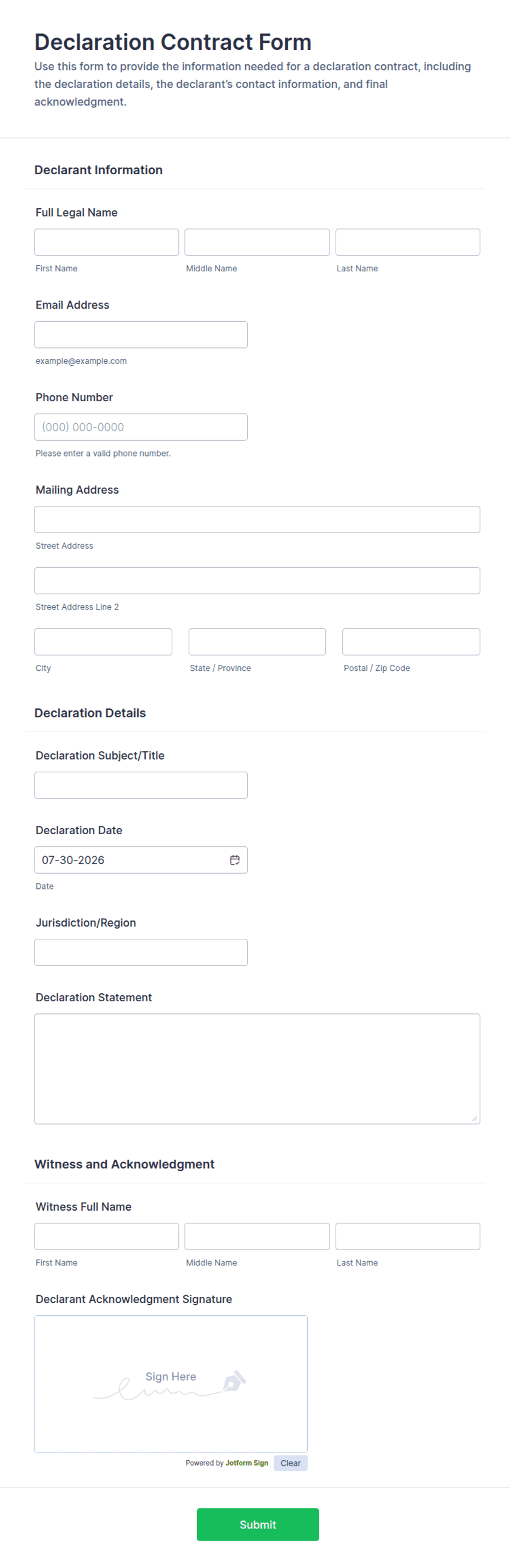Viewport: 510px width, 1568px height.
Task: Click the Postal / Zip Code field
Action: pyautogui.click(x=411, y=642)
